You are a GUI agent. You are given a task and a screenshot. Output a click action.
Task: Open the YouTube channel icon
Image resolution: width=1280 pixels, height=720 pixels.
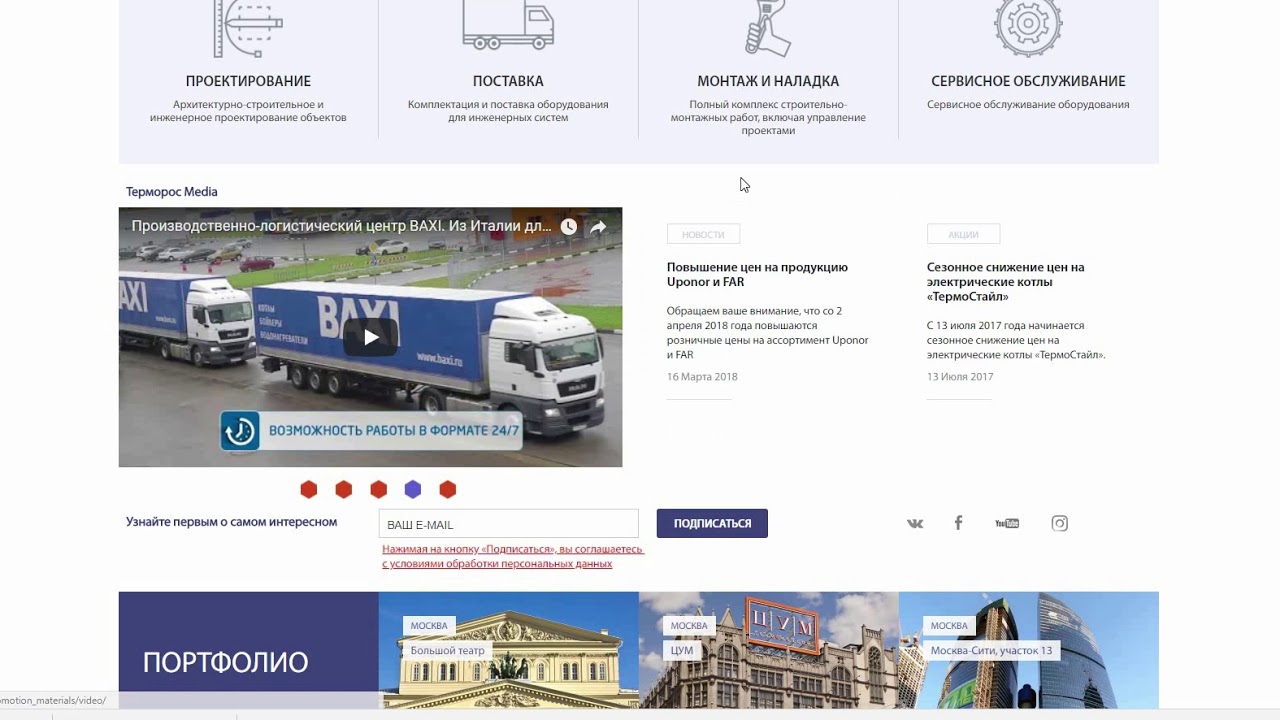pos(1007,523)
